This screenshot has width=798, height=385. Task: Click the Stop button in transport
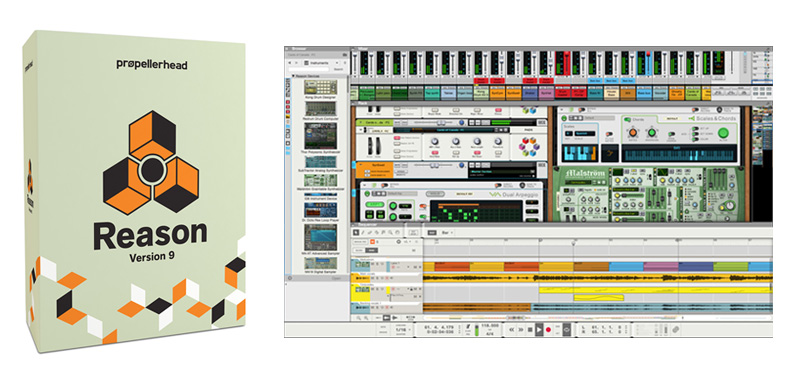(530, 329)
